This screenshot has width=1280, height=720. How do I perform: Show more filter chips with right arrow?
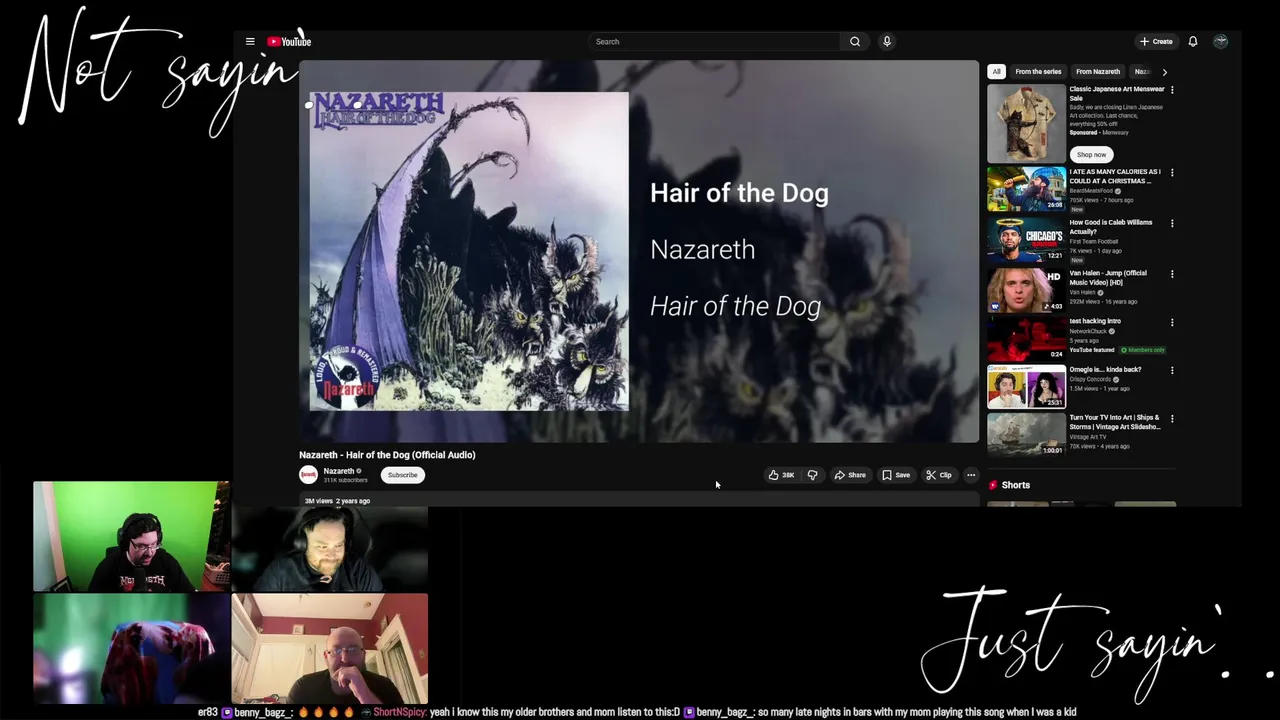pyautogui.click(x=1164, y=71)
